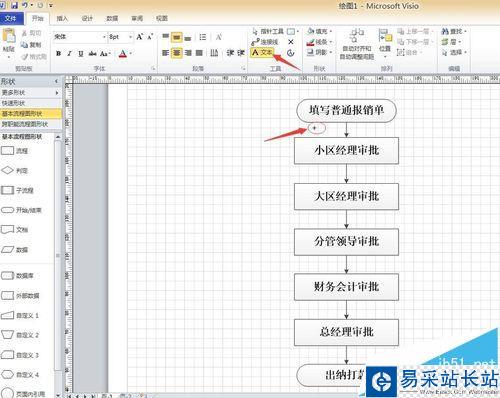Screen dimensions: 500x398
Task: Open the 文件 (File) tab
Action: tap(11, 18)
